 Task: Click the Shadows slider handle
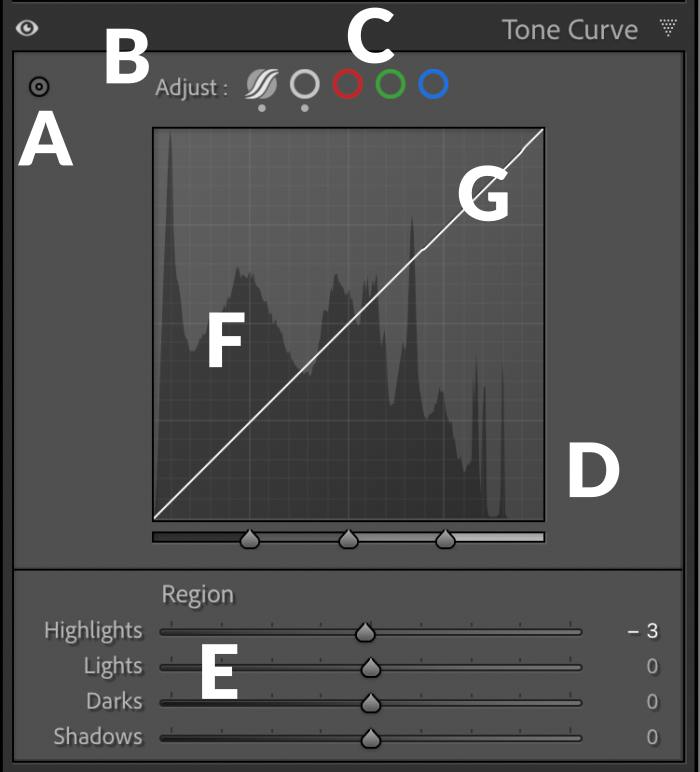pyautogui.click(x=370, y=738)
